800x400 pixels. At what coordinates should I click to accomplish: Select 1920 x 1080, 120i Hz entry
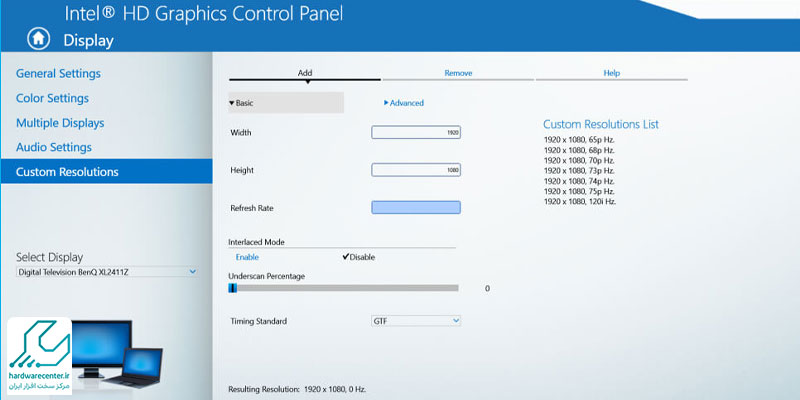tap(580, 202)
